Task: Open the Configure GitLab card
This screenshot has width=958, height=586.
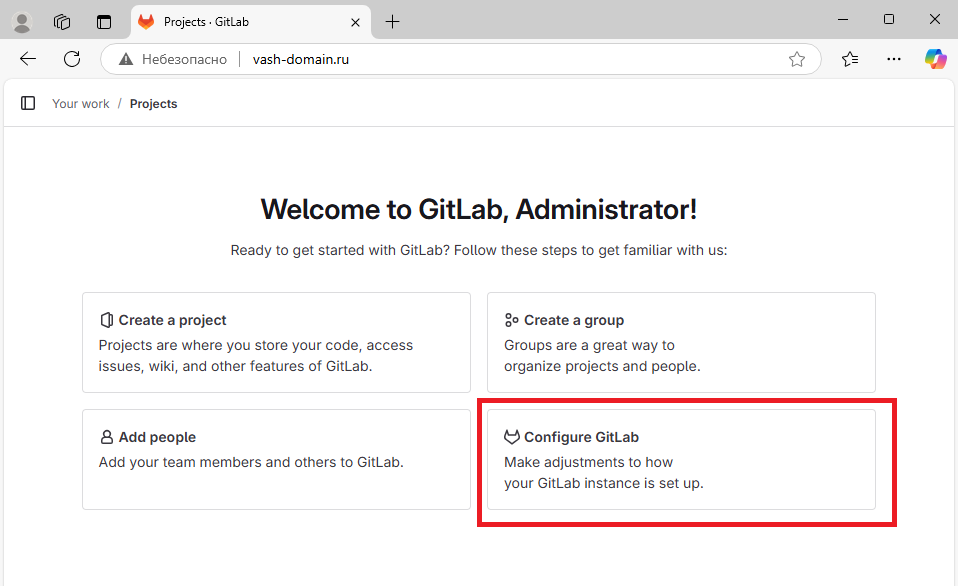Action: (x=681, y=459)
